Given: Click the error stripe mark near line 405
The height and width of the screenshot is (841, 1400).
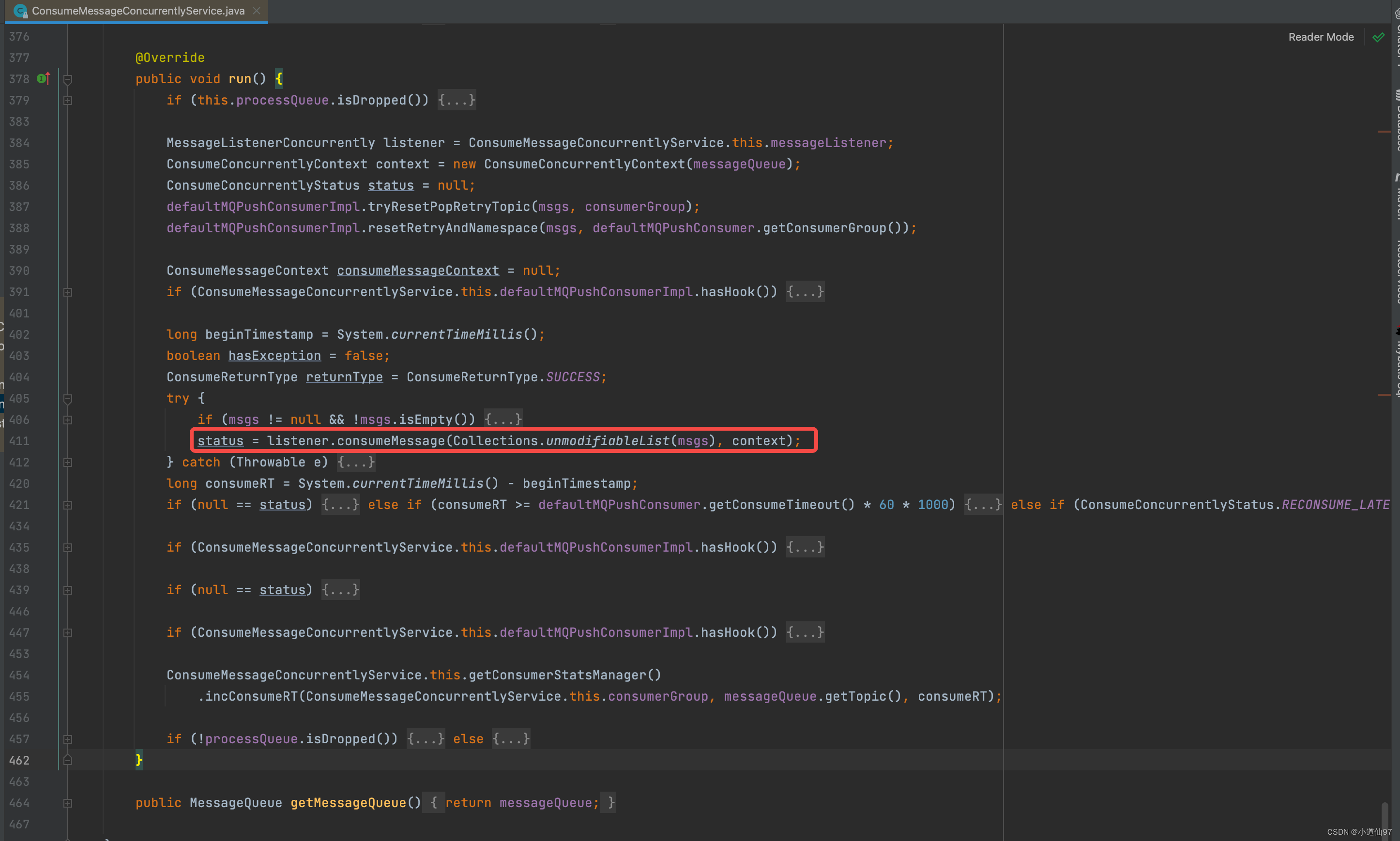Looking at the screenshot, I should [1384, 394].
